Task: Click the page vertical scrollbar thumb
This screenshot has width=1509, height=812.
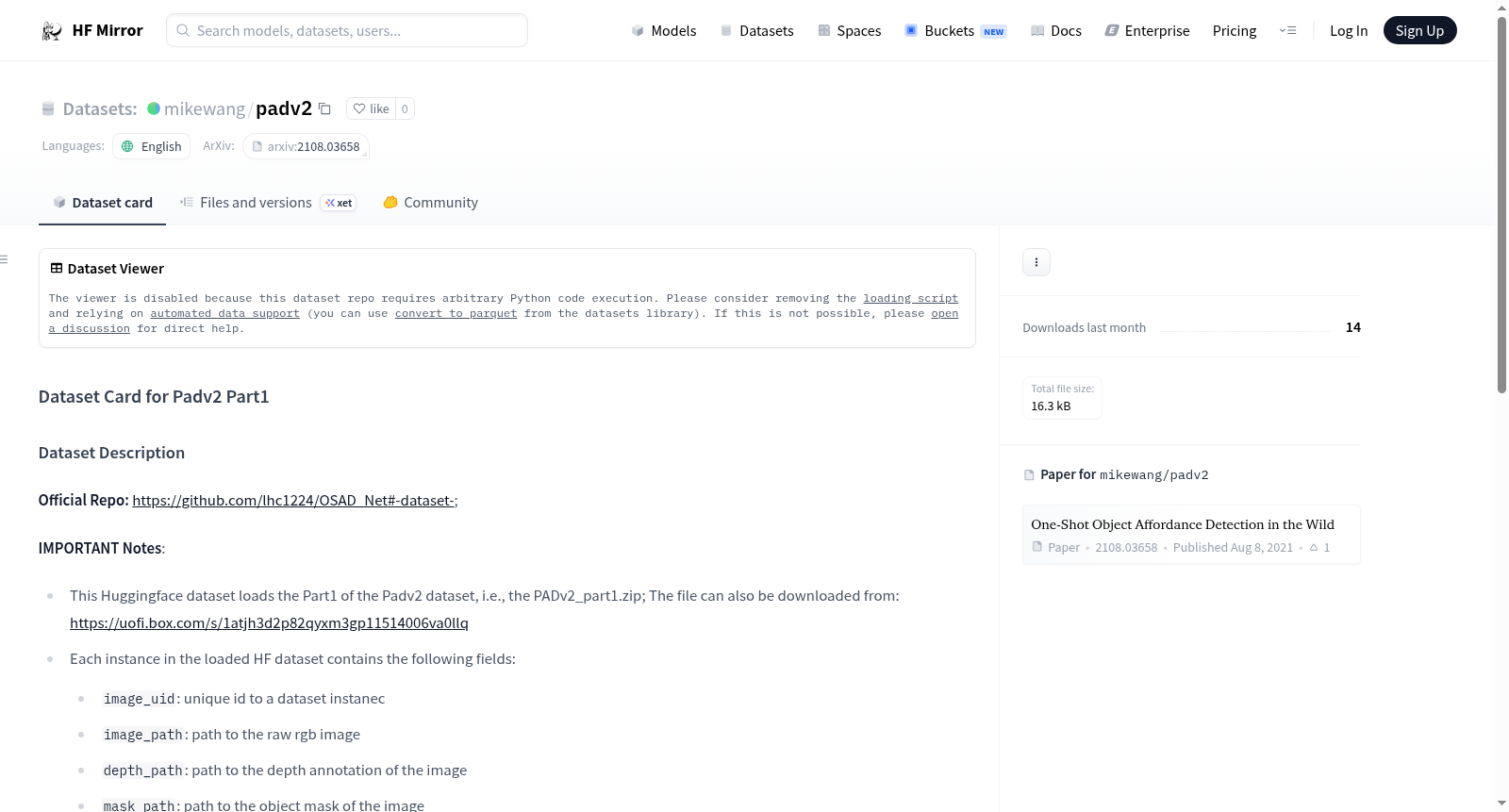Action: 1501,204
